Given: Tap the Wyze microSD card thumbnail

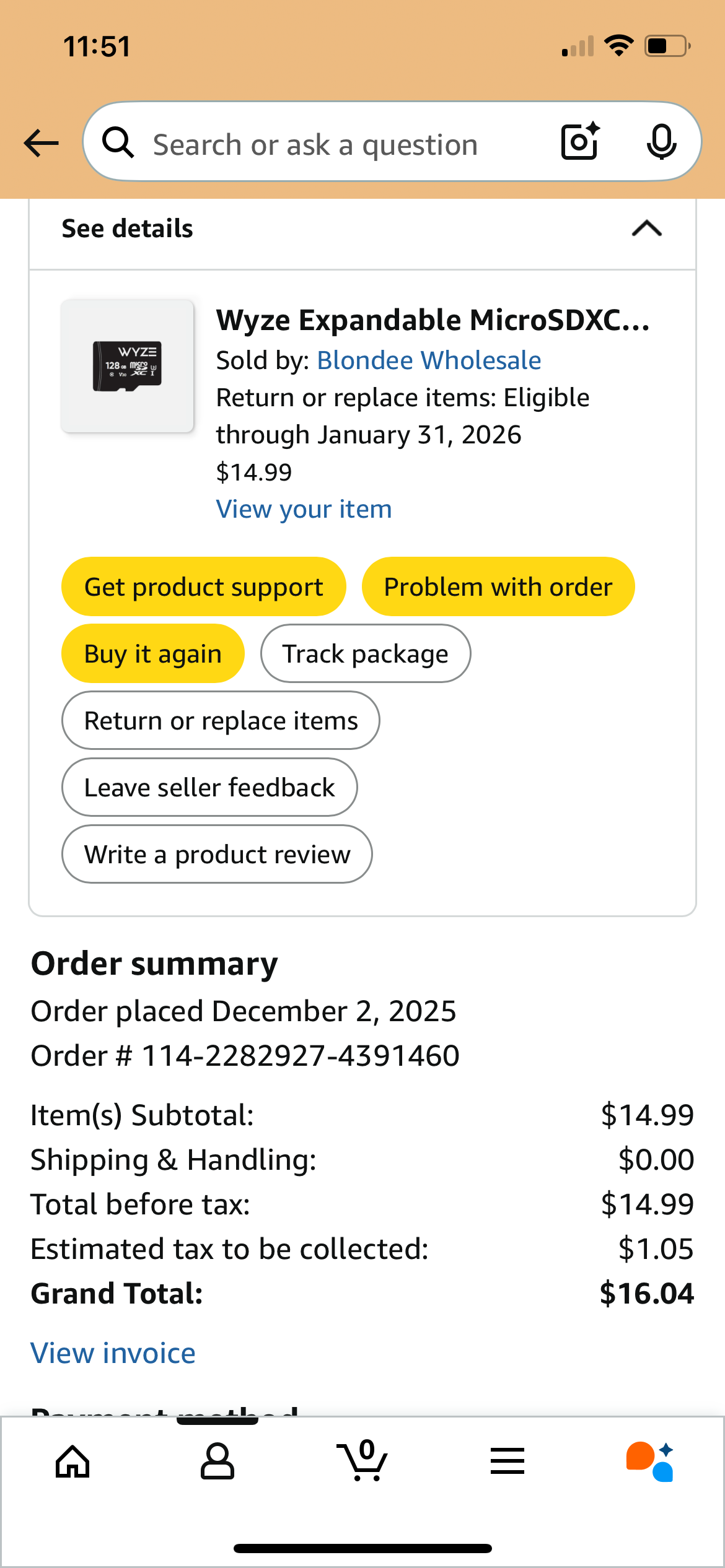Looking at the screenshot, I should pos(128,366).
